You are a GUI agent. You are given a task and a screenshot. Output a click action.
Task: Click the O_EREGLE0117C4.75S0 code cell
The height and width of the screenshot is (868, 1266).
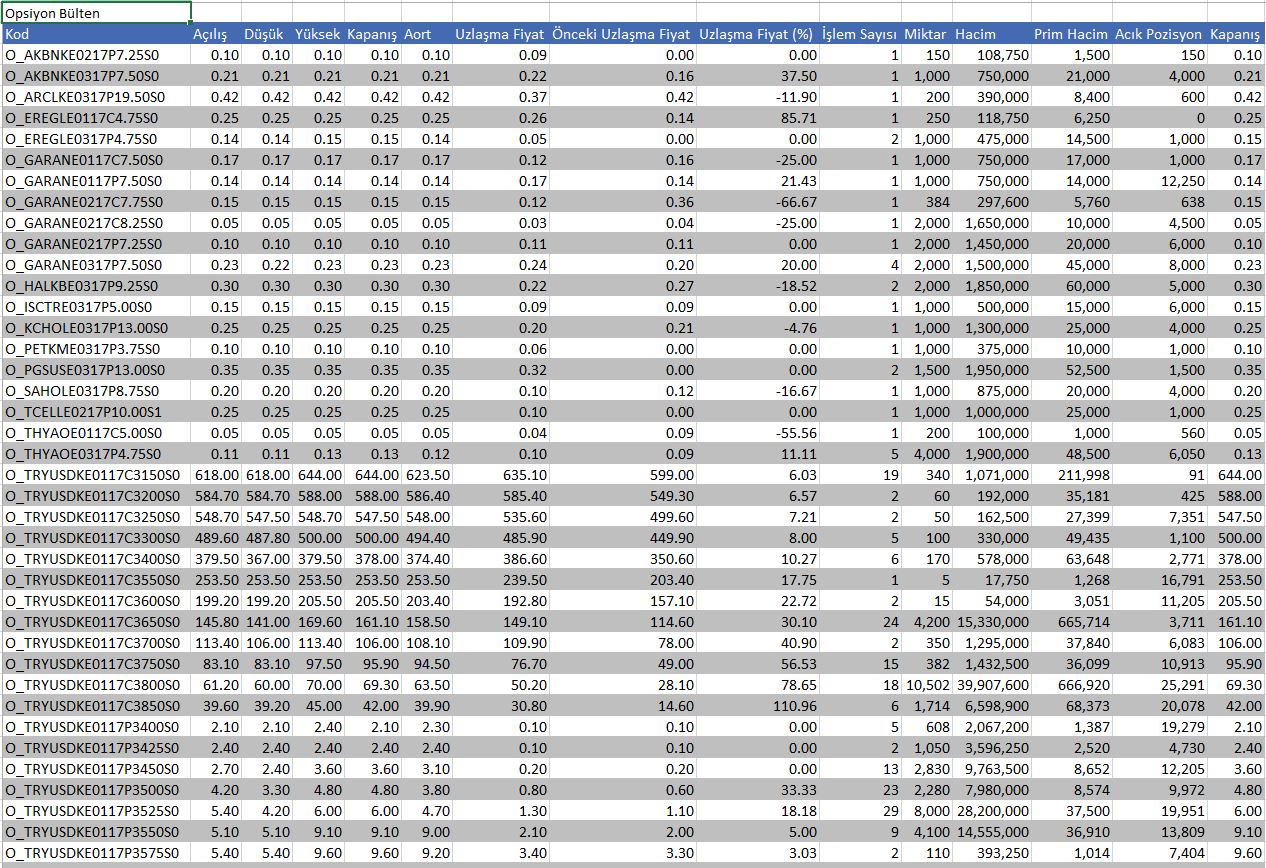96,118
